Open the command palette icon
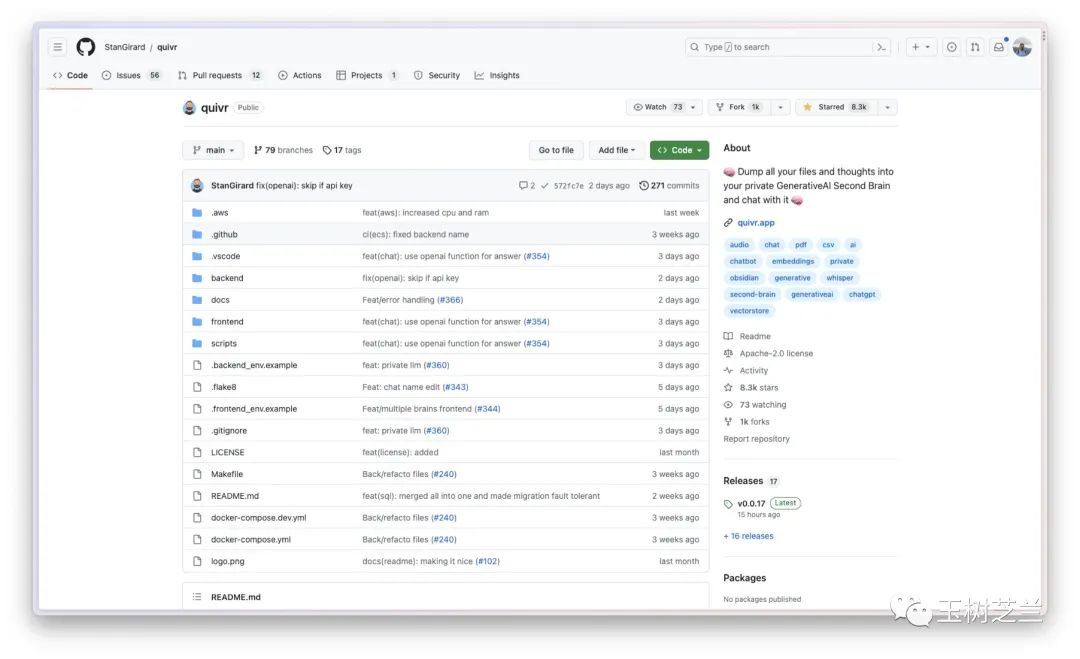 pyautogui.click(x=881, y=47)
